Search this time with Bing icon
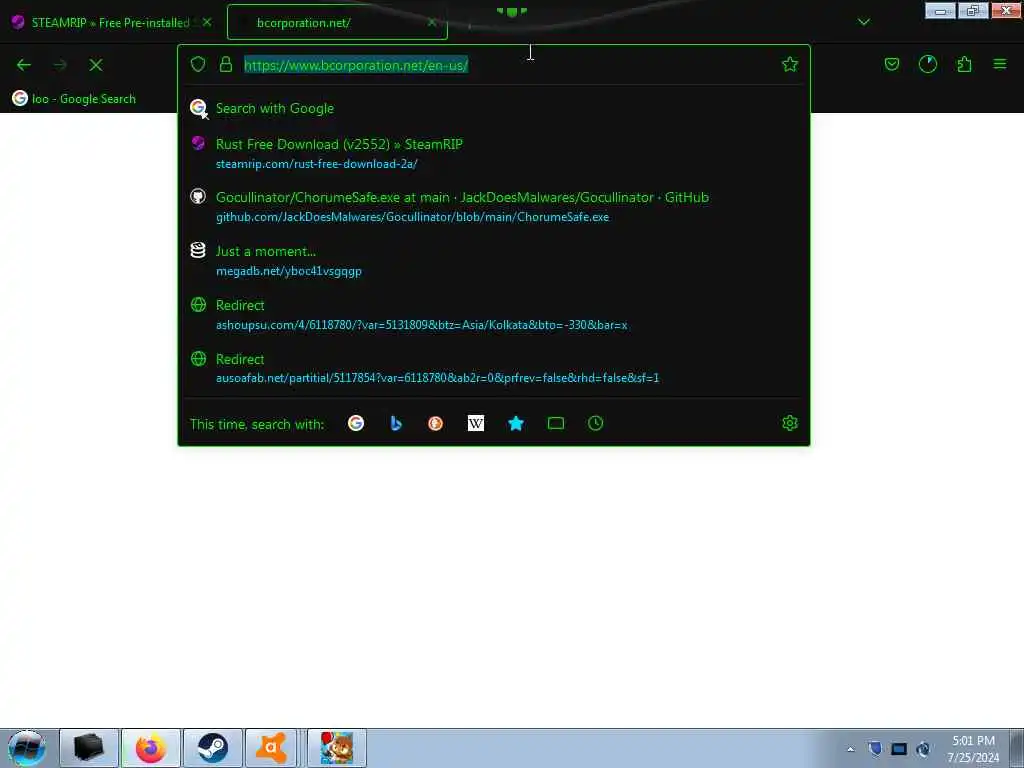The width and height of the screenshot is (1024, 768). tap(396, 423)
